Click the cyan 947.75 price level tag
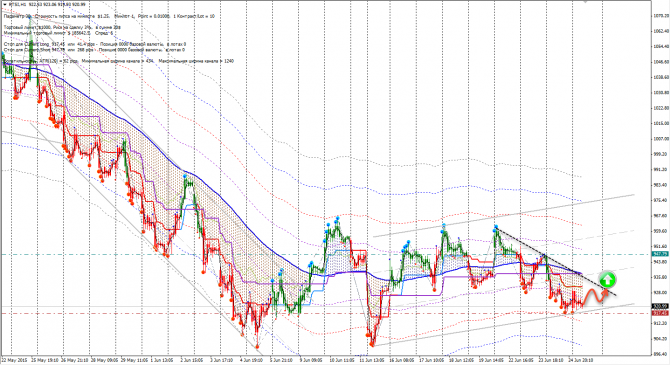Screen dimensions: 670x365 (660, 254)
